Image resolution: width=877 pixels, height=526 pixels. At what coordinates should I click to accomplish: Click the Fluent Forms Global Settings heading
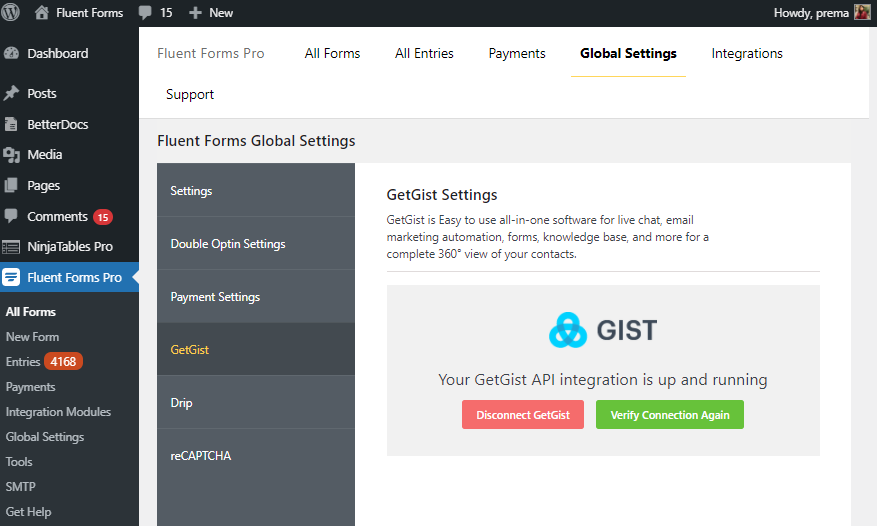(x=256, y=141)
